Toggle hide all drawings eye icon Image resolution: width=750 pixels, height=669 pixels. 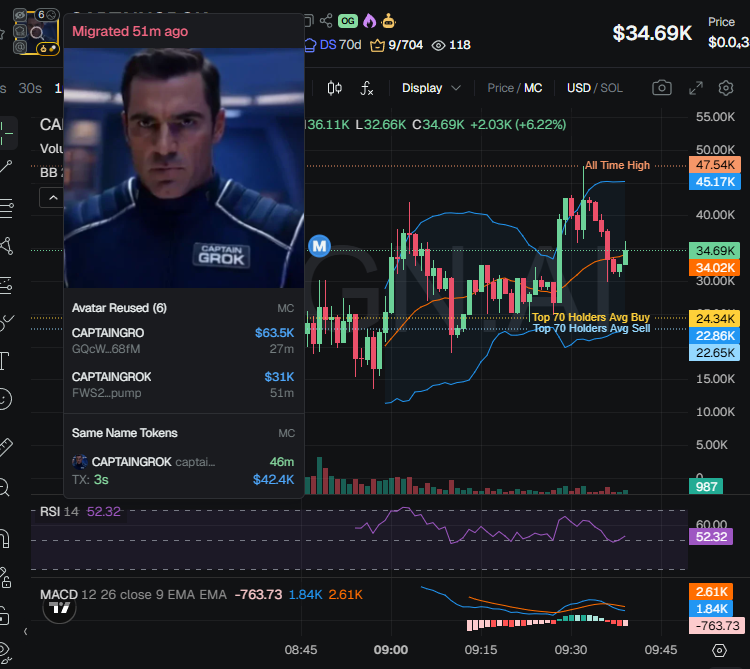pos(4,653)
